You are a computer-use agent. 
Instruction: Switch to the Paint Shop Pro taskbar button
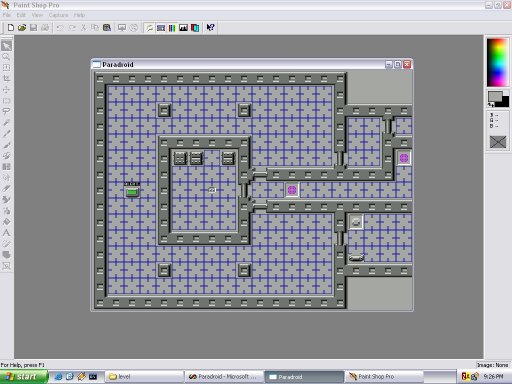384,377
